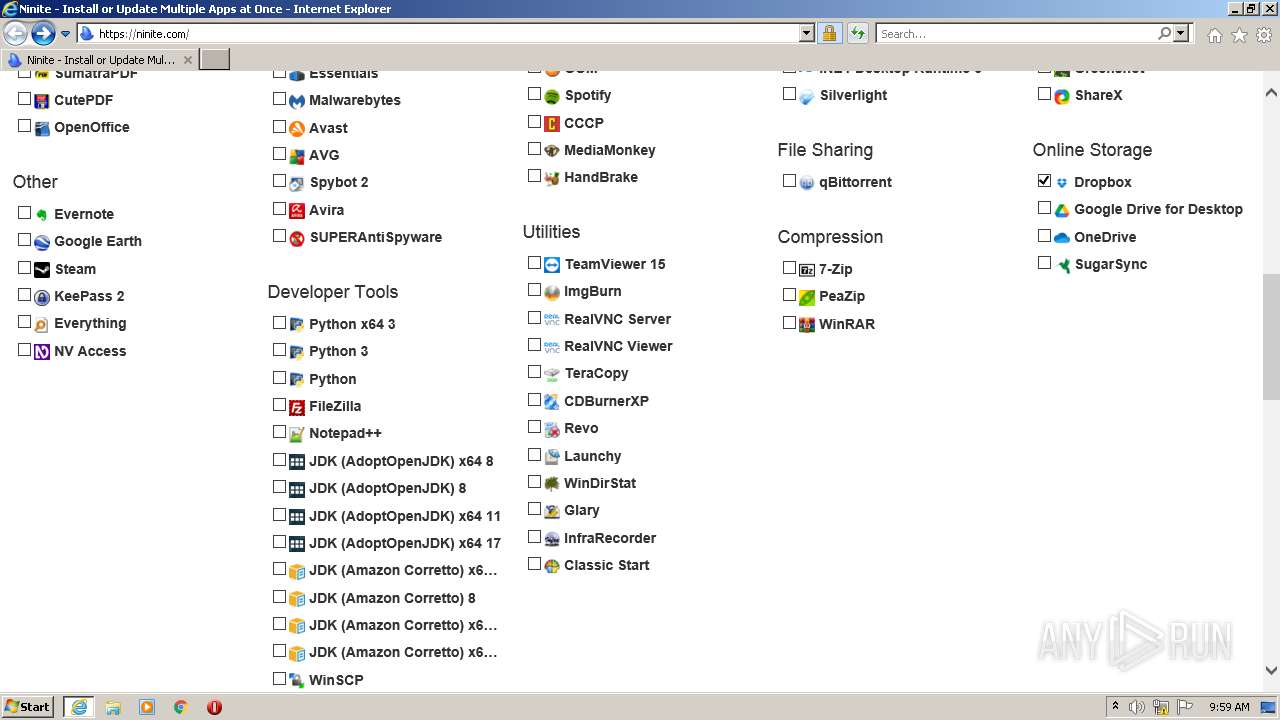The image size is (1280, 720).
Task: Click the Avast orange icon
Action: click(297, 128)
